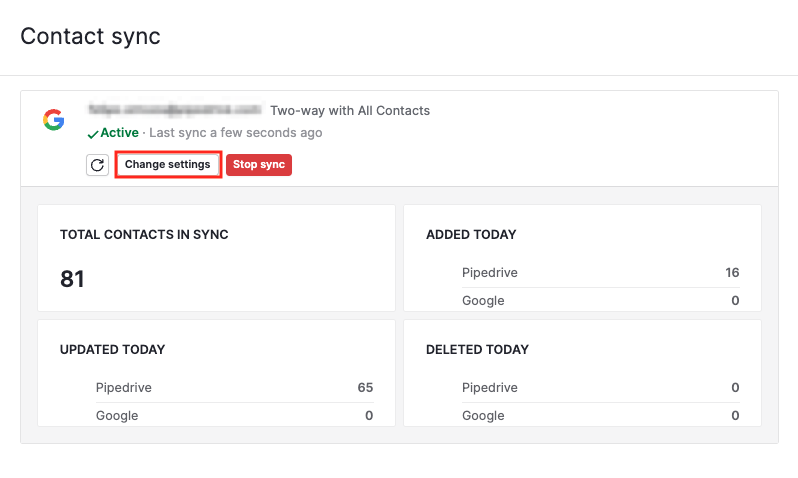
Task: Click the total contacts number 81
Action: point(72,279)
